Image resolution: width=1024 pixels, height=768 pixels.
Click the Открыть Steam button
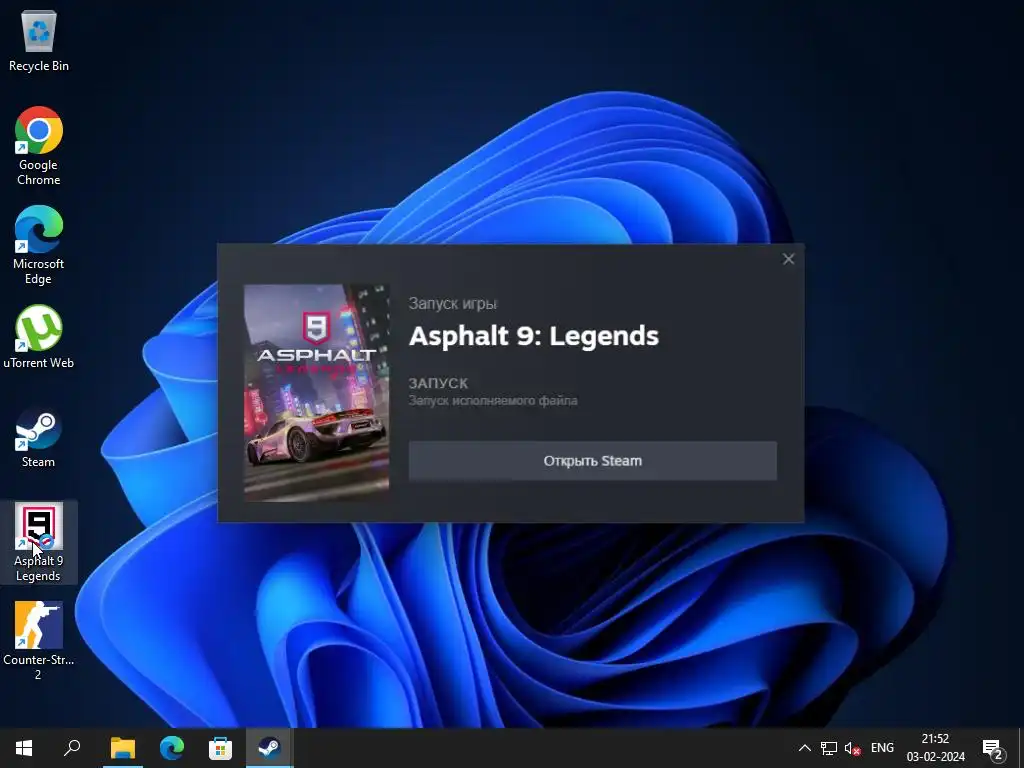(x=592, y=460)
